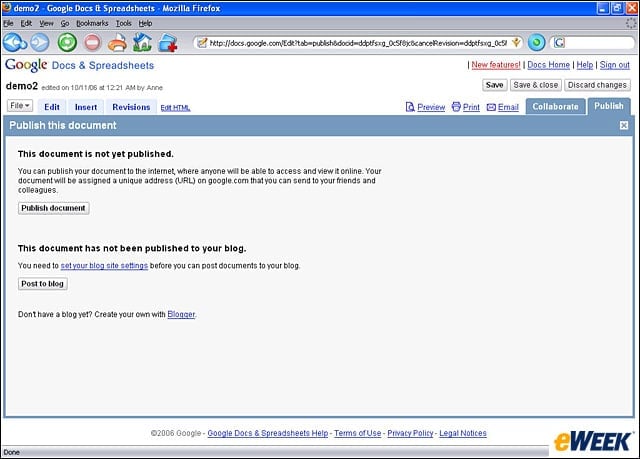Click the Firefox Back arrow icon

[15, 42]
